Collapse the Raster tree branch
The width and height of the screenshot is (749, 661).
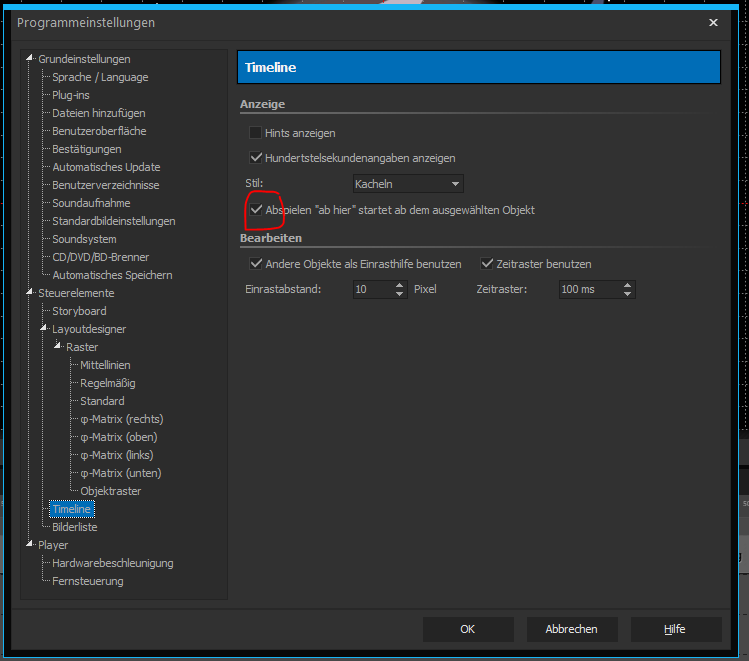click(58, 347)
